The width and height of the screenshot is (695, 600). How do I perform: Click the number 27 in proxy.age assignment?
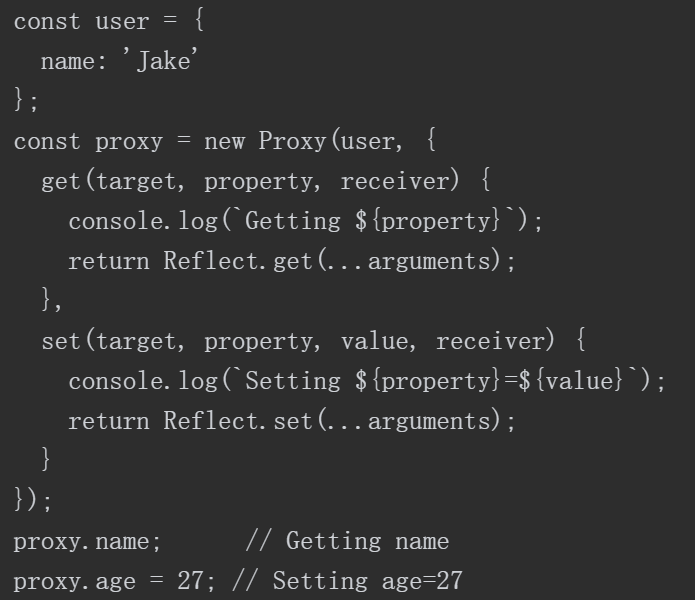coord(190,581)
